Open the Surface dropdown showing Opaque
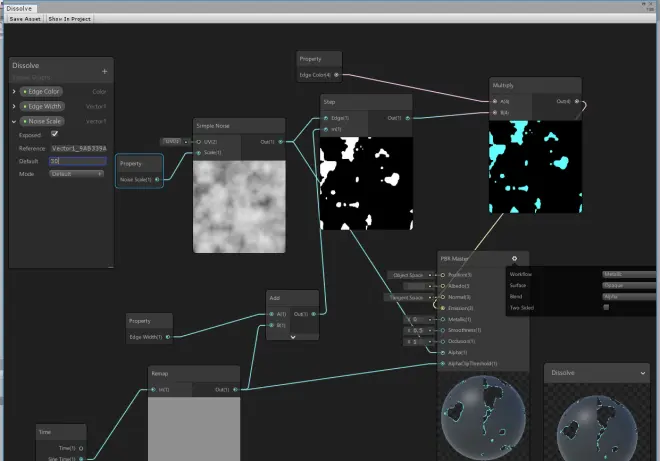 (x=630, y=285)
